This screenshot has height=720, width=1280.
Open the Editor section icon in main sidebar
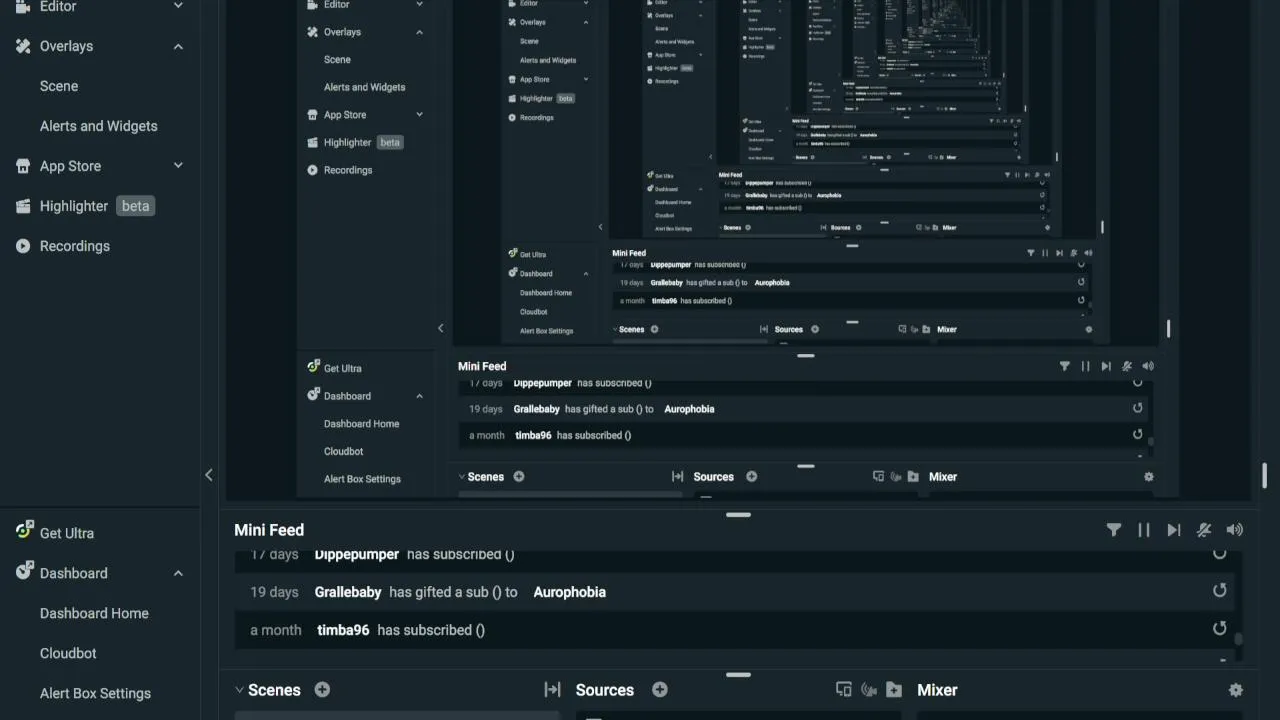coord(23,6)
